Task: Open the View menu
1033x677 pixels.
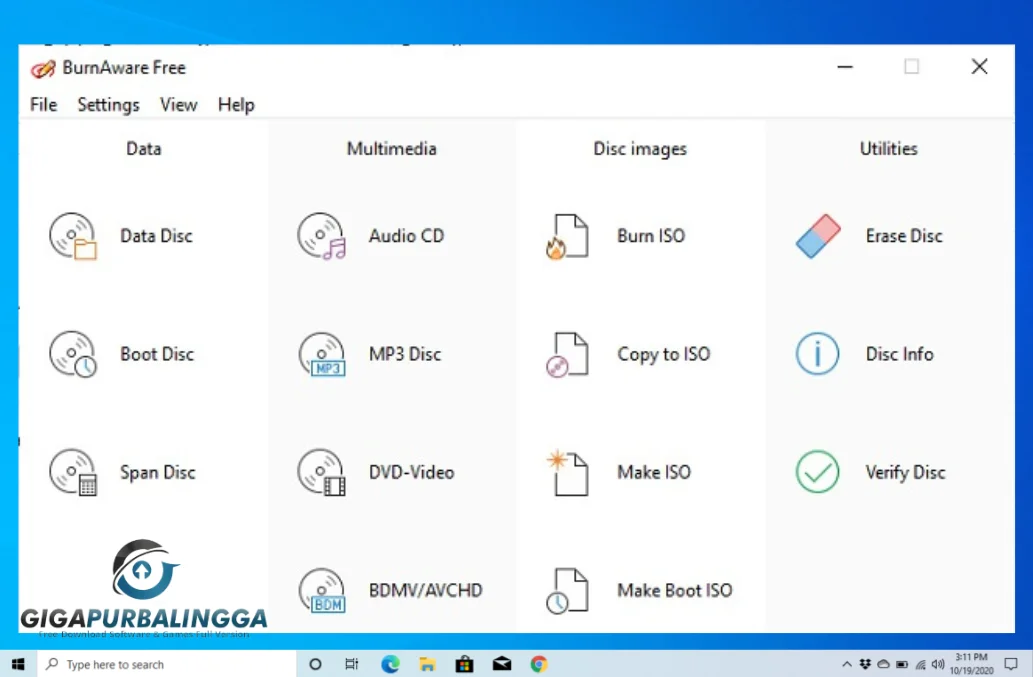Action: click(x=178, y=104)
